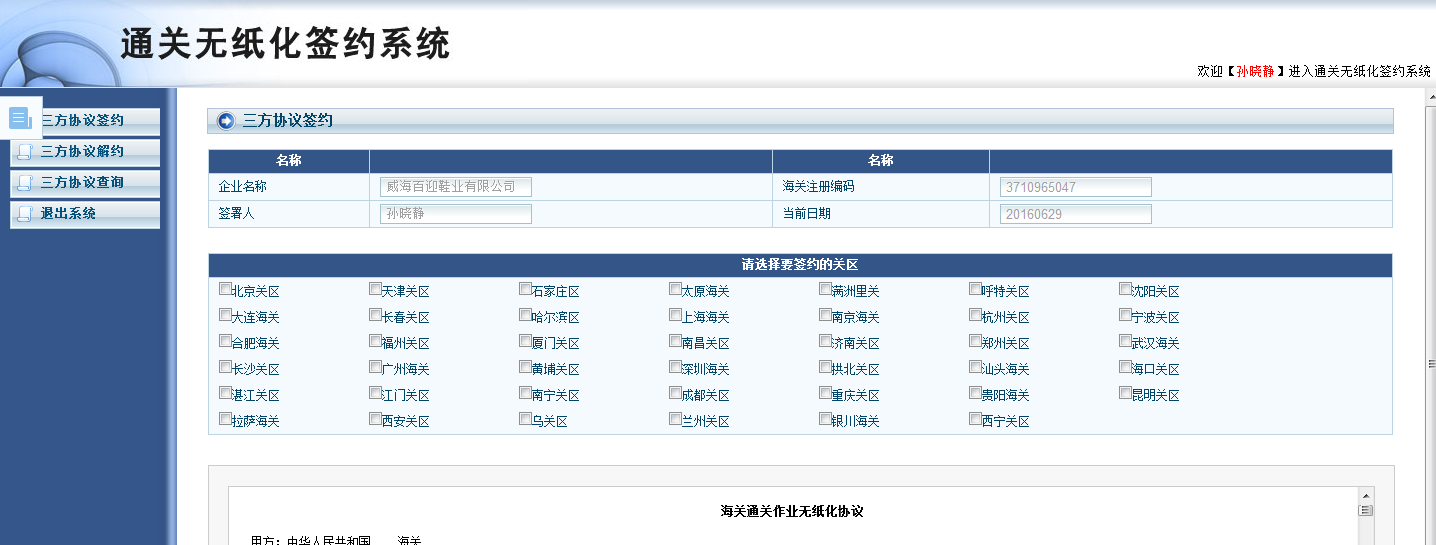Click the 海关注册编码 input field
The image size is (1436, 545).
coord(1075,187)
